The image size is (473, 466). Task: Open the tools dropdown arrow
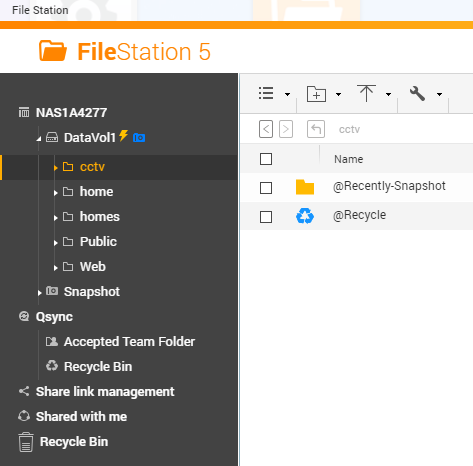439,95
